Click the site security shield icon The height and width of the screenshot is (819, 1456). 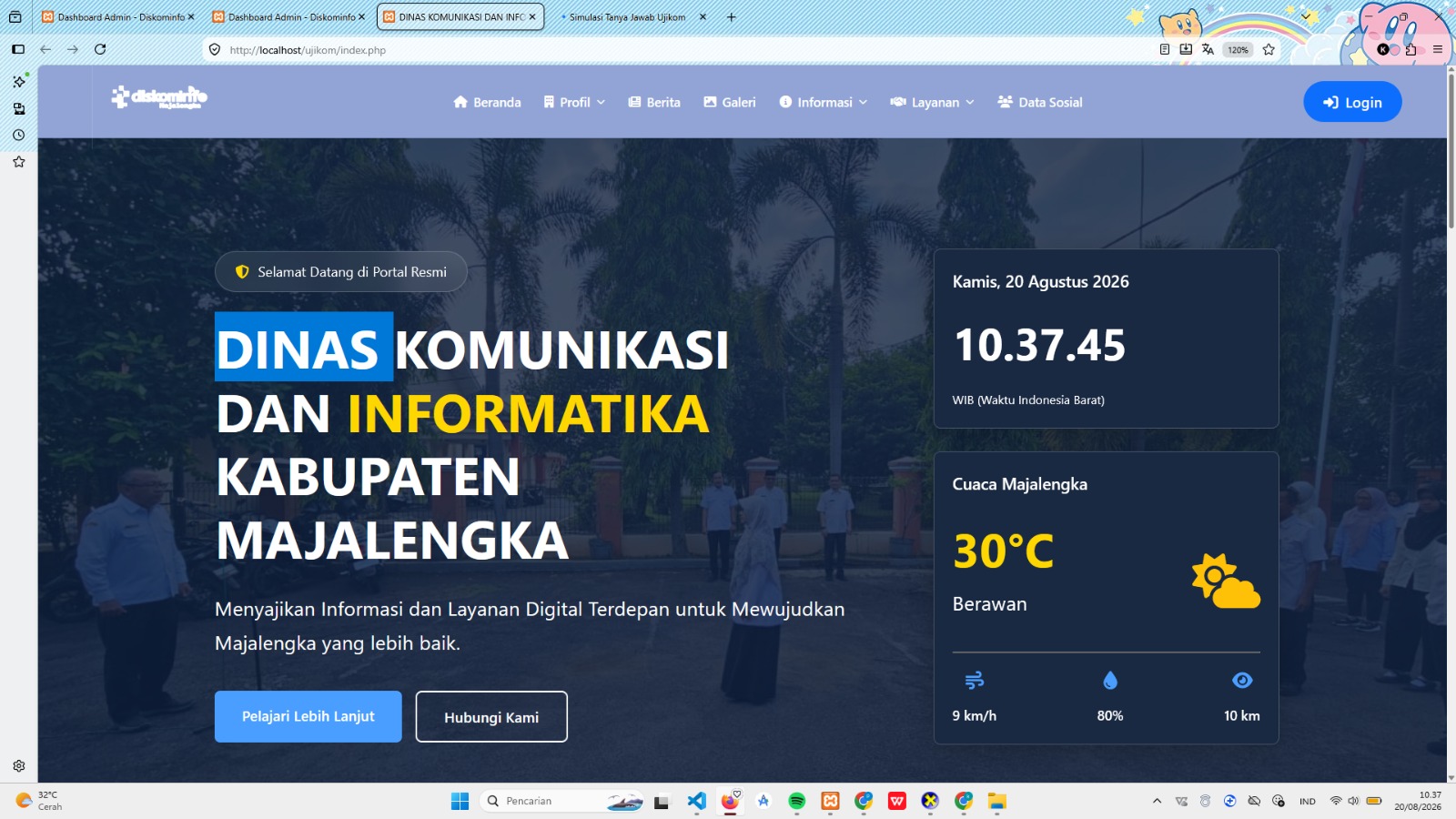click(215, 50)
